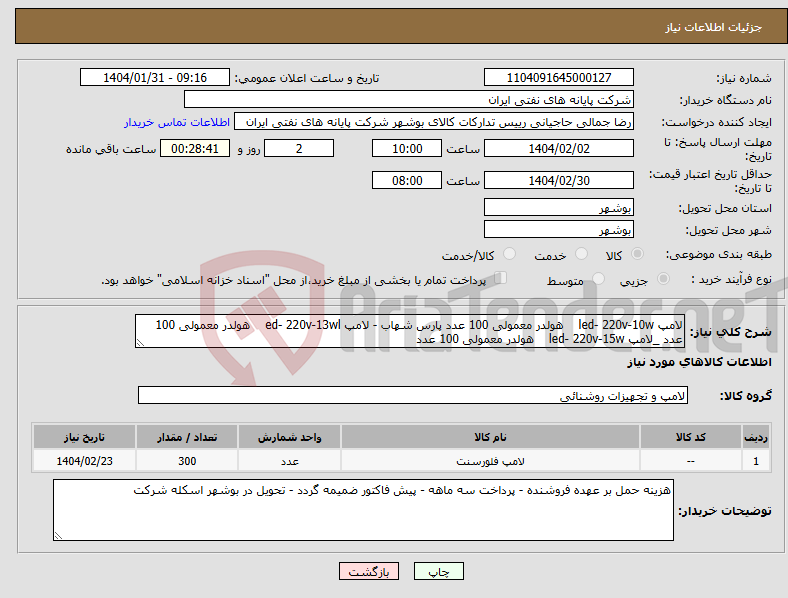The image size is (788, 598).
Task: Open اطلاعات تماس خریدار link
Action: (x=177, y=122)
